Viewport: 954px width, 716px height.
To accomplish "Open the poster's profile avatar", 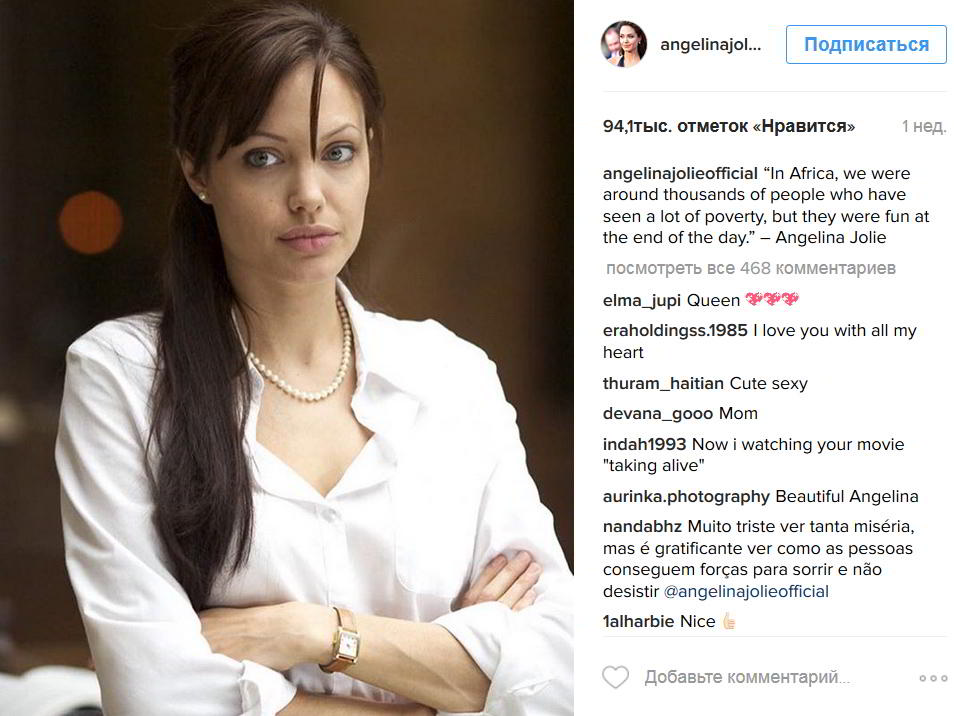I will point(624,44).
